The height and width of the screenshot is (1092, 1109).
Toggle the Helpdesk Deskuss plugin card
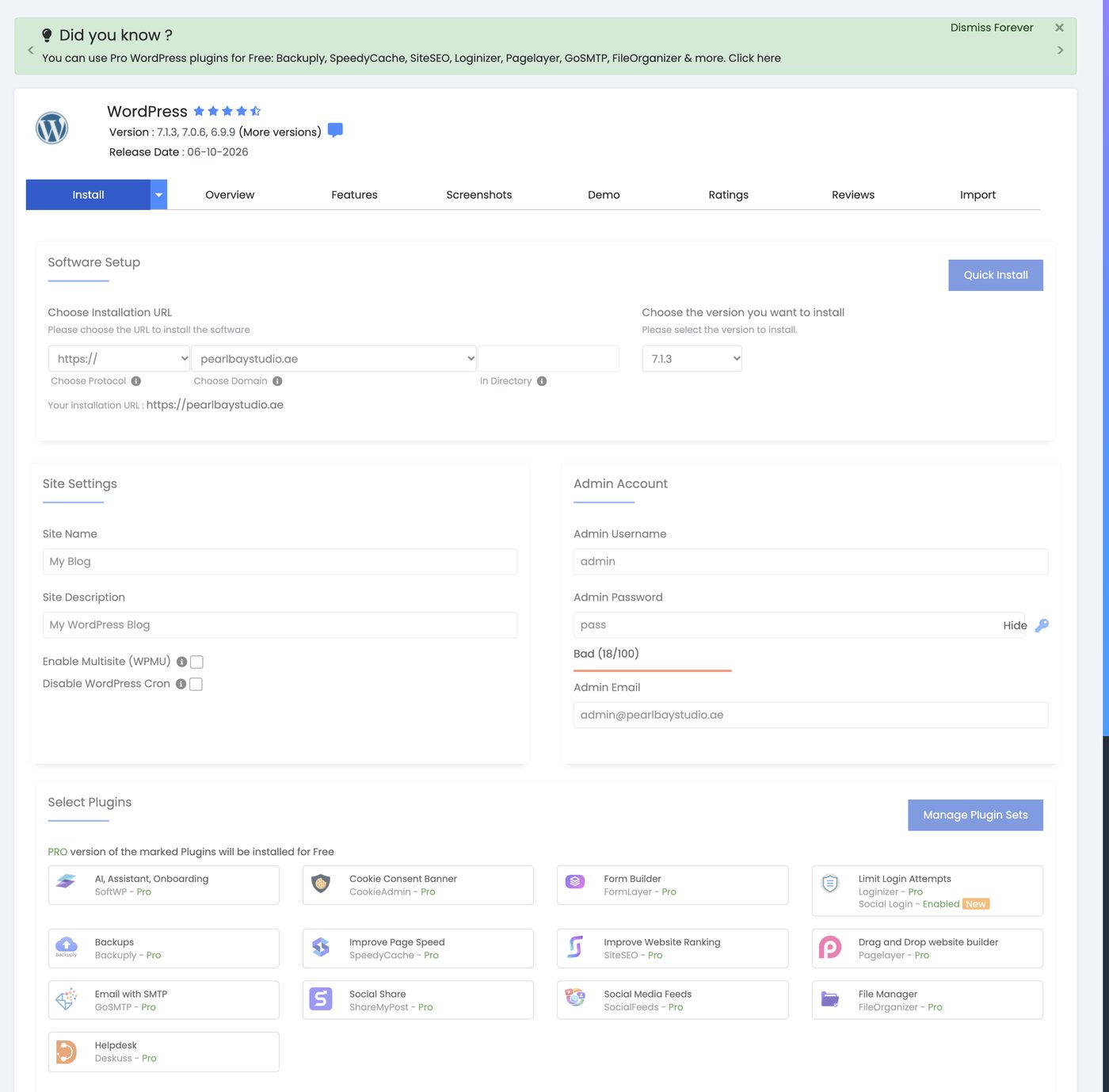(163, 1052)
